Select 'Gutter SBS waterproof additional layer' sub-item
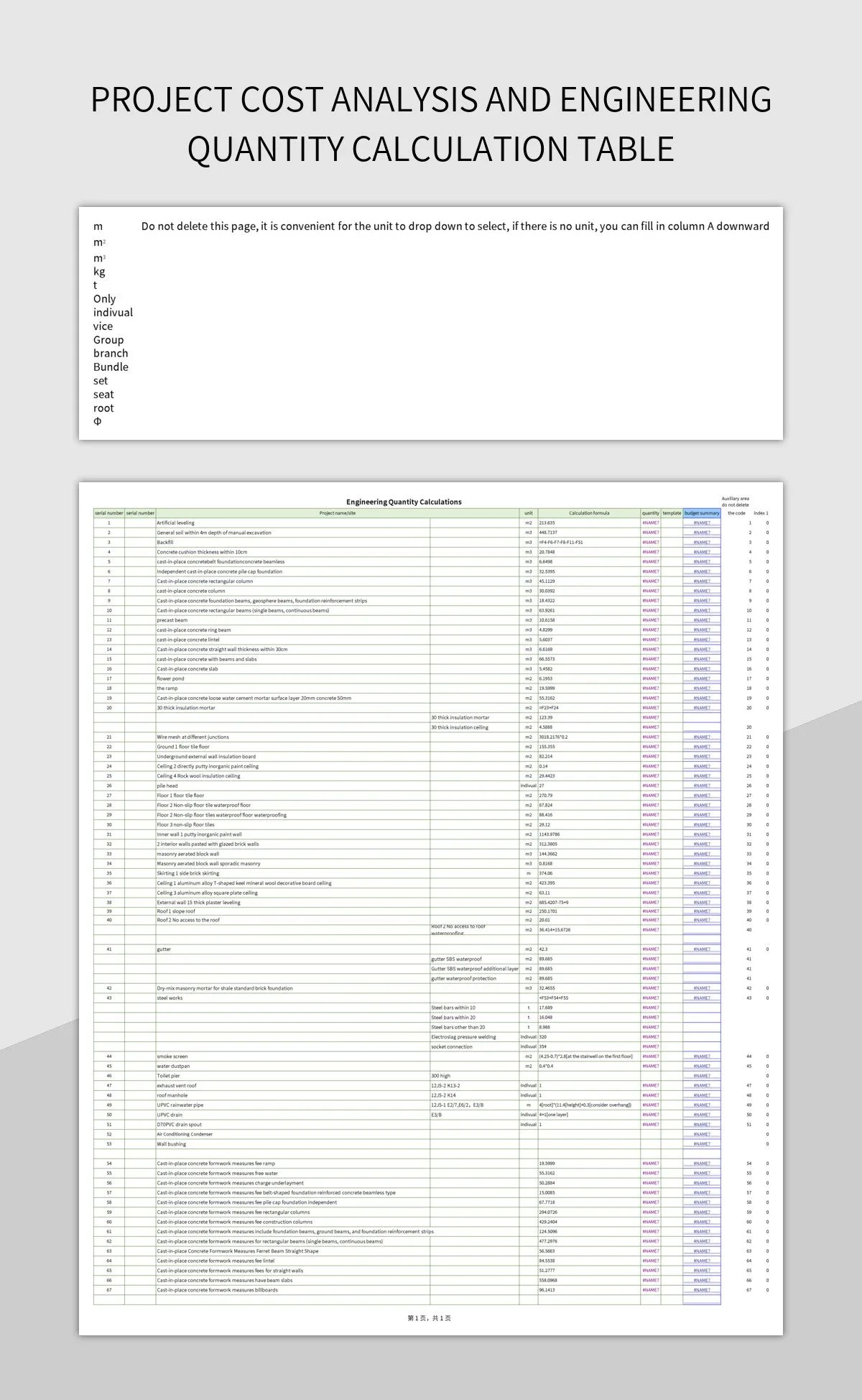This screenshot has width=862, height=1400. tap(475, 969)
